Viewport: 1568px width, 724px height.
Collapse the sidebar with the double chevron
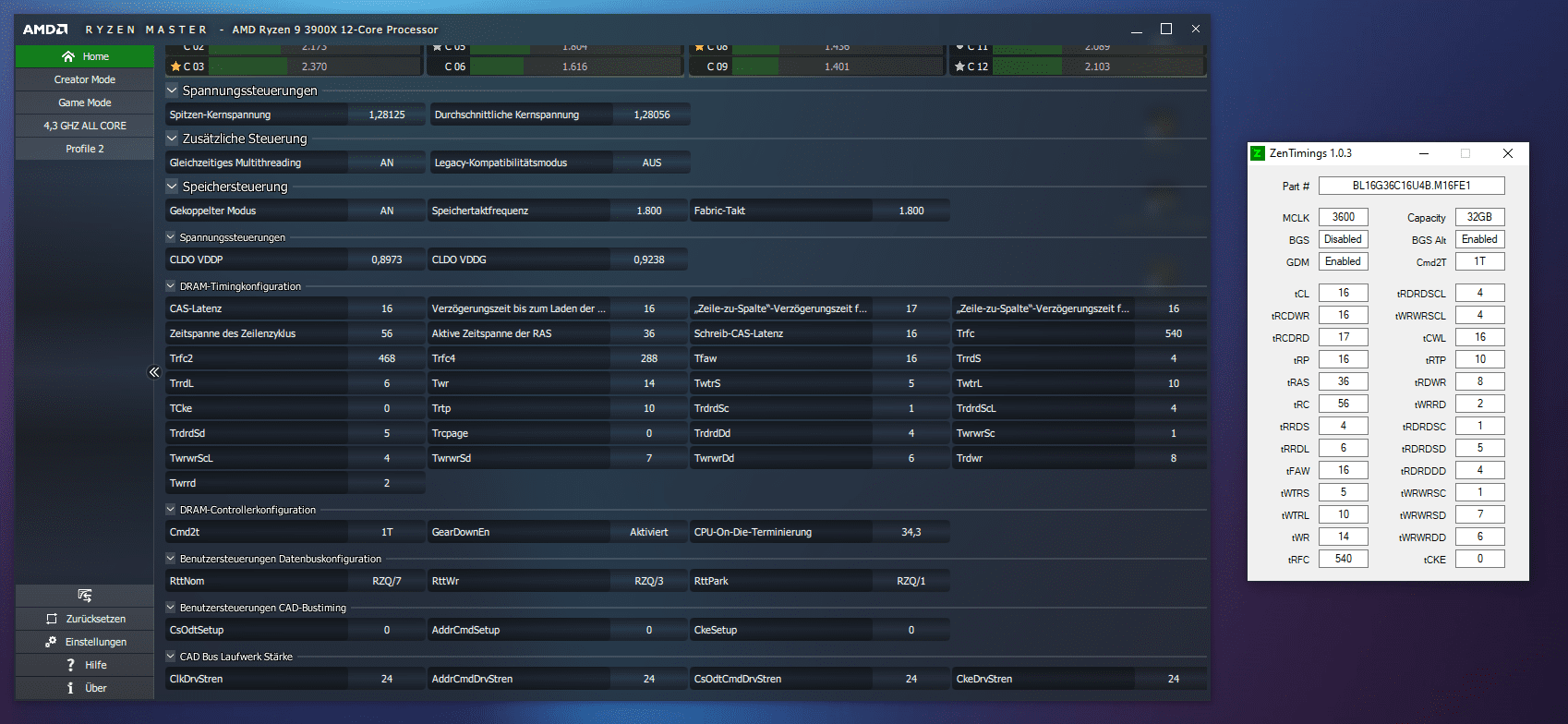[154, 372]
